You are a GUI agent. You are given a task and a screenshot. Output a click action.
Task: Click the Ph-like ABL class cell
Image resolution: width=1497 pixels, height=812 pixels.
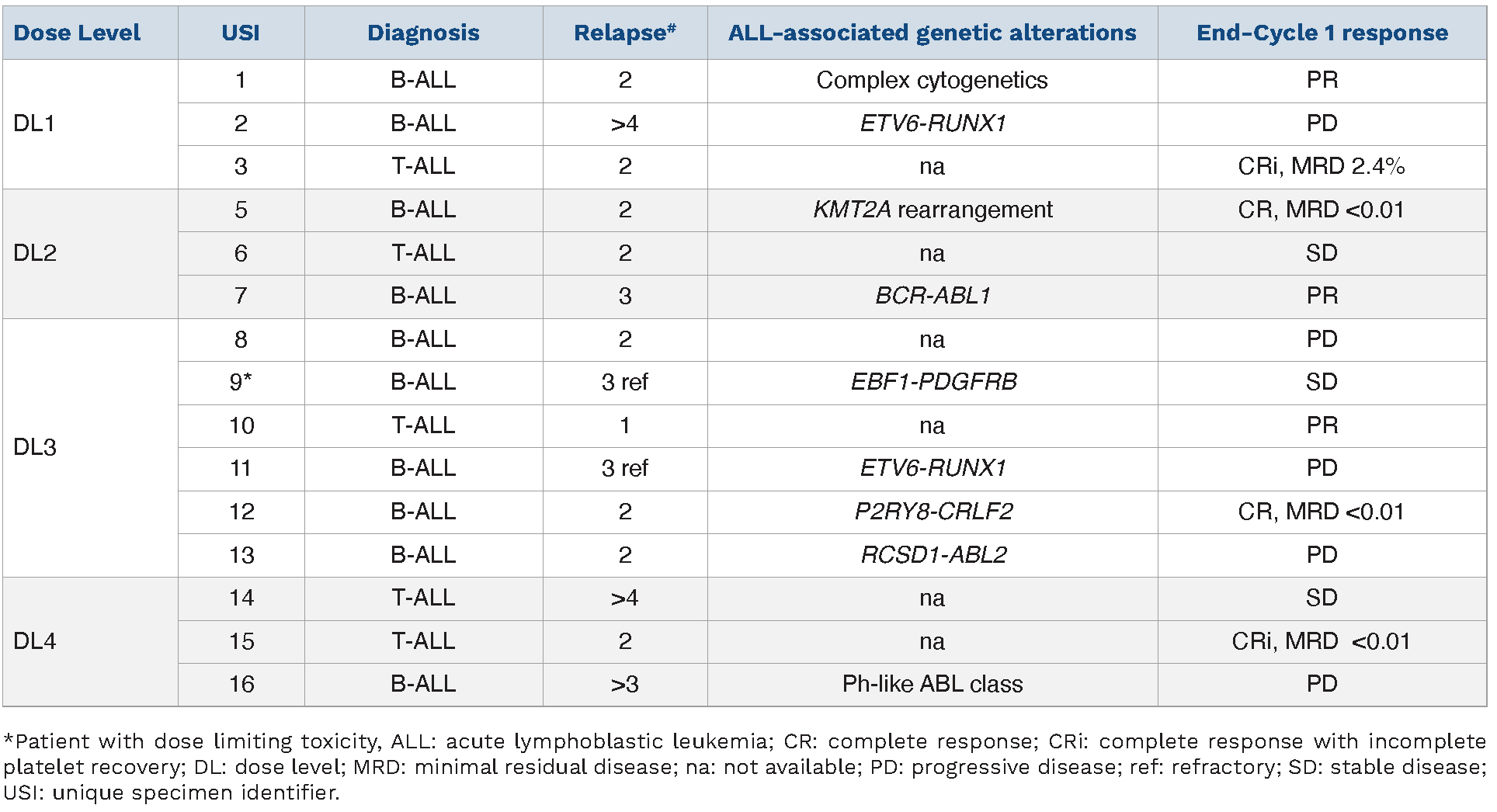[x=932, y=684]
